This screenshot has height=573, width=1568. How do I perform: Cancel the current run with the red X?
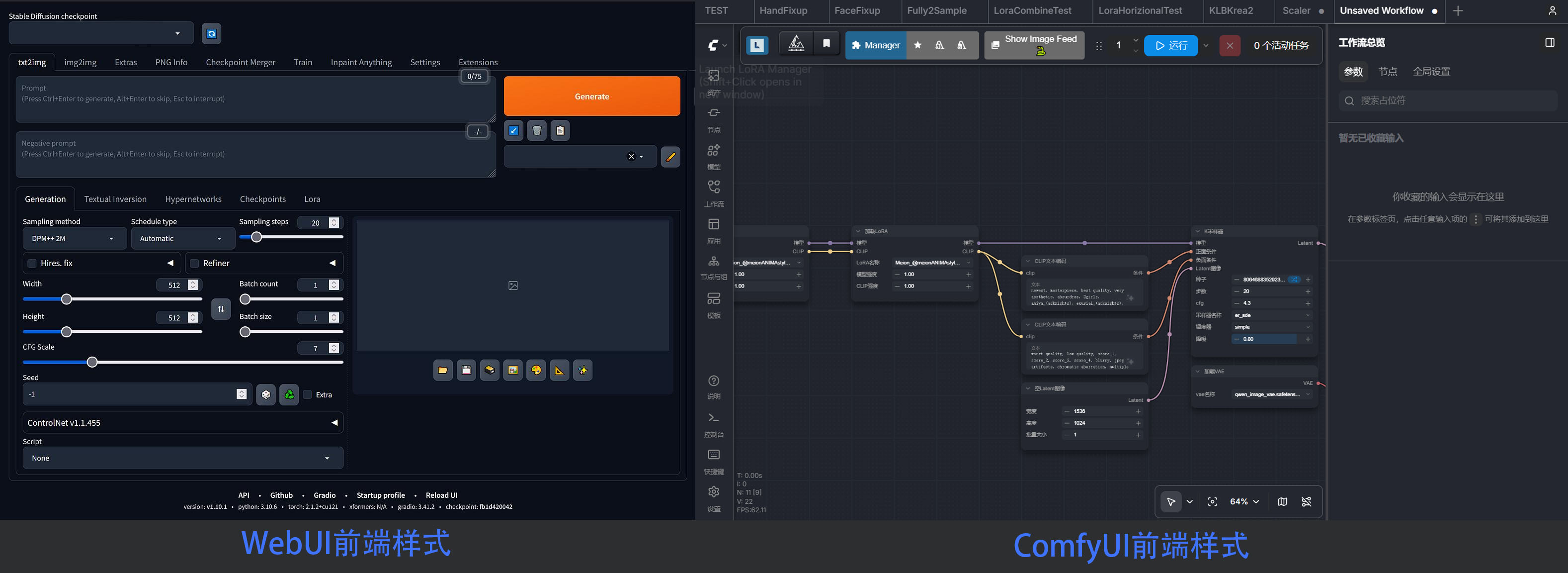pyautogui.click(x=1230, y=46)
